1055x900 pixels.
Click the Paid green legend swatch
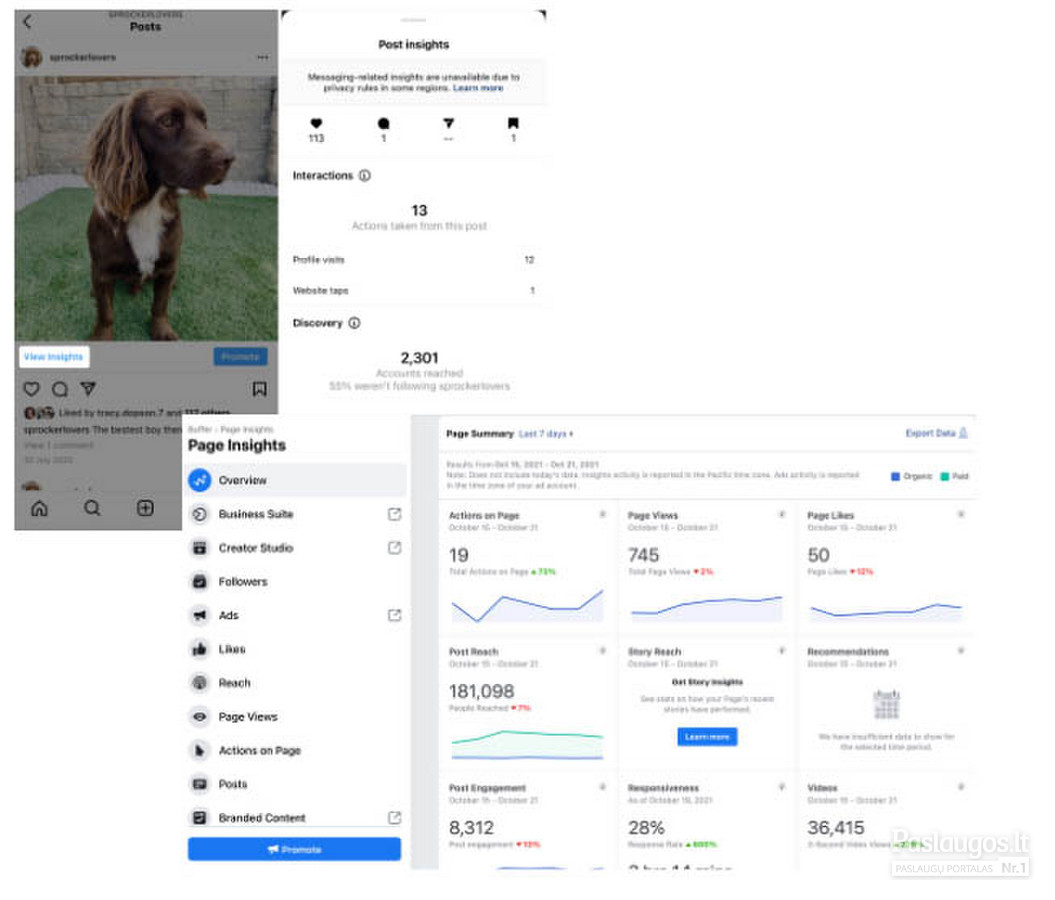(945, 476)
